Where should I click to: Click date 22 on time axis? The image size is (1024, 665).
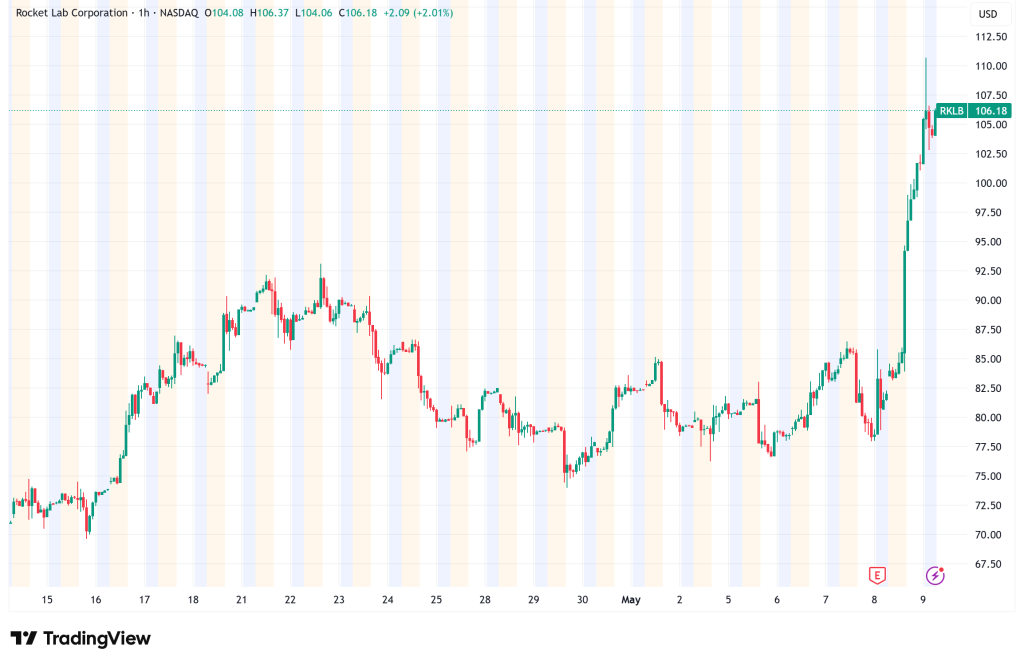tap(290, 600)
